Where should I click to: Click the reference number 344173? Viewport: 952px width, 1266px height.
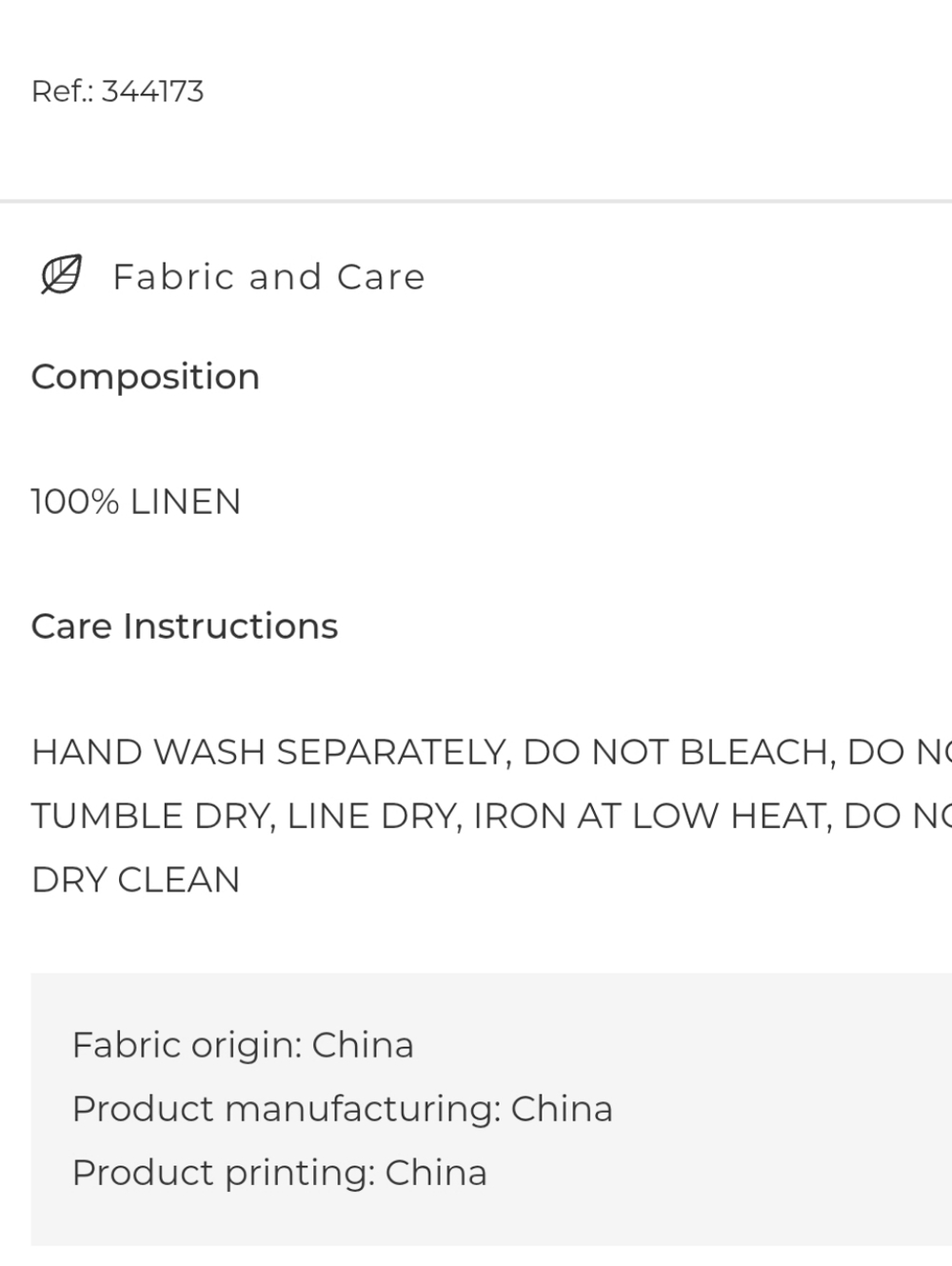pos(152,91)
